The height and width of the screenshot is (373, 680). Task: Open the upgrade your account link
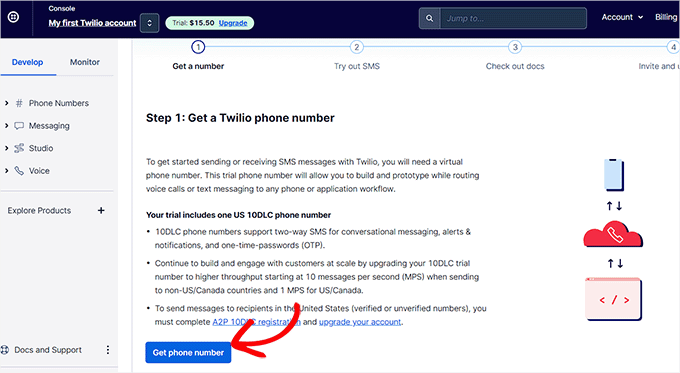pyautogui.click(x=360, y=322)
